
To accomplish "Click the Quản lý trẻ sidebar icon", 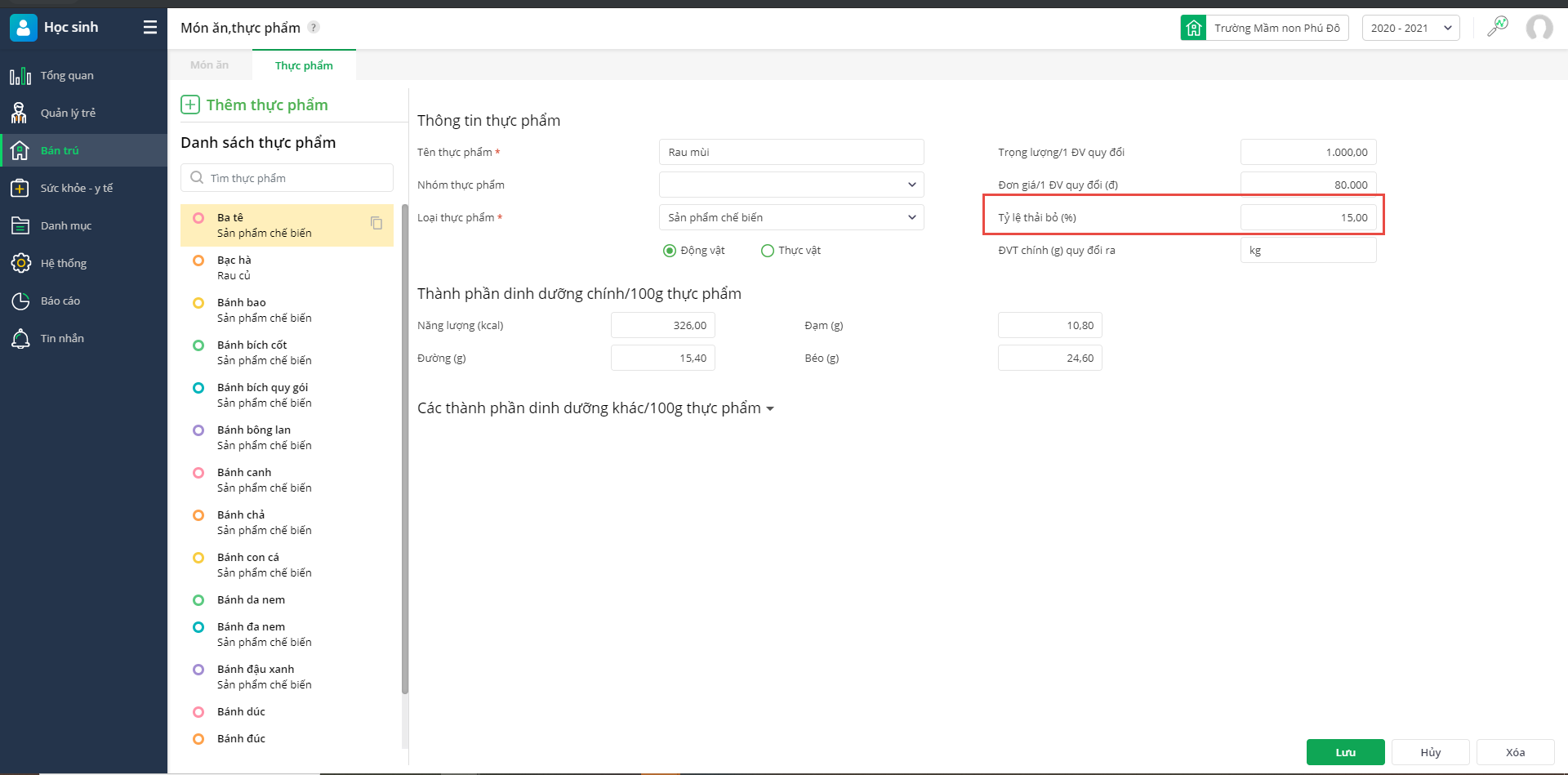I will 20,113.
